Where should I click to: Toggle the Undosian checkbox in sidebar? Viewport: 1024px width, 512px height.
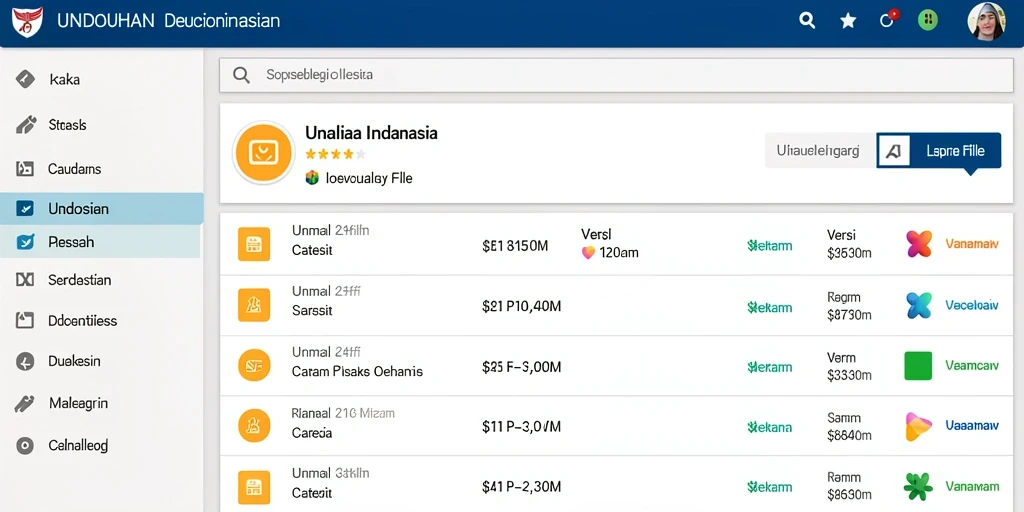pyautogui.click(x=24, y=209)
